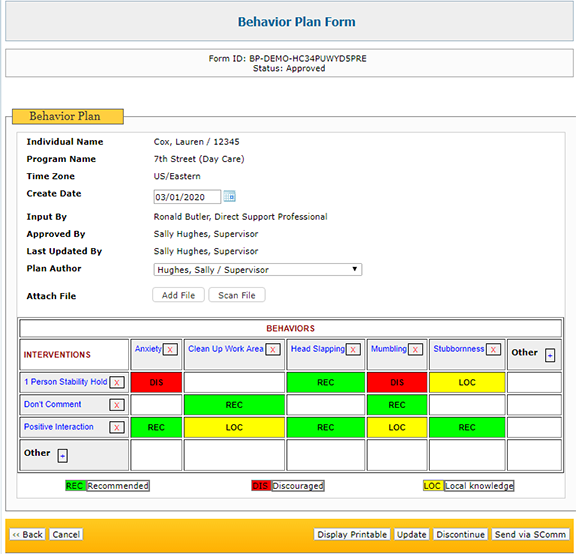Click the yellow LOC cell under Stubbornness
Image resolution: width=576 pixels, height=554 pixels.
pyautogui.click(x=467, y=382)
